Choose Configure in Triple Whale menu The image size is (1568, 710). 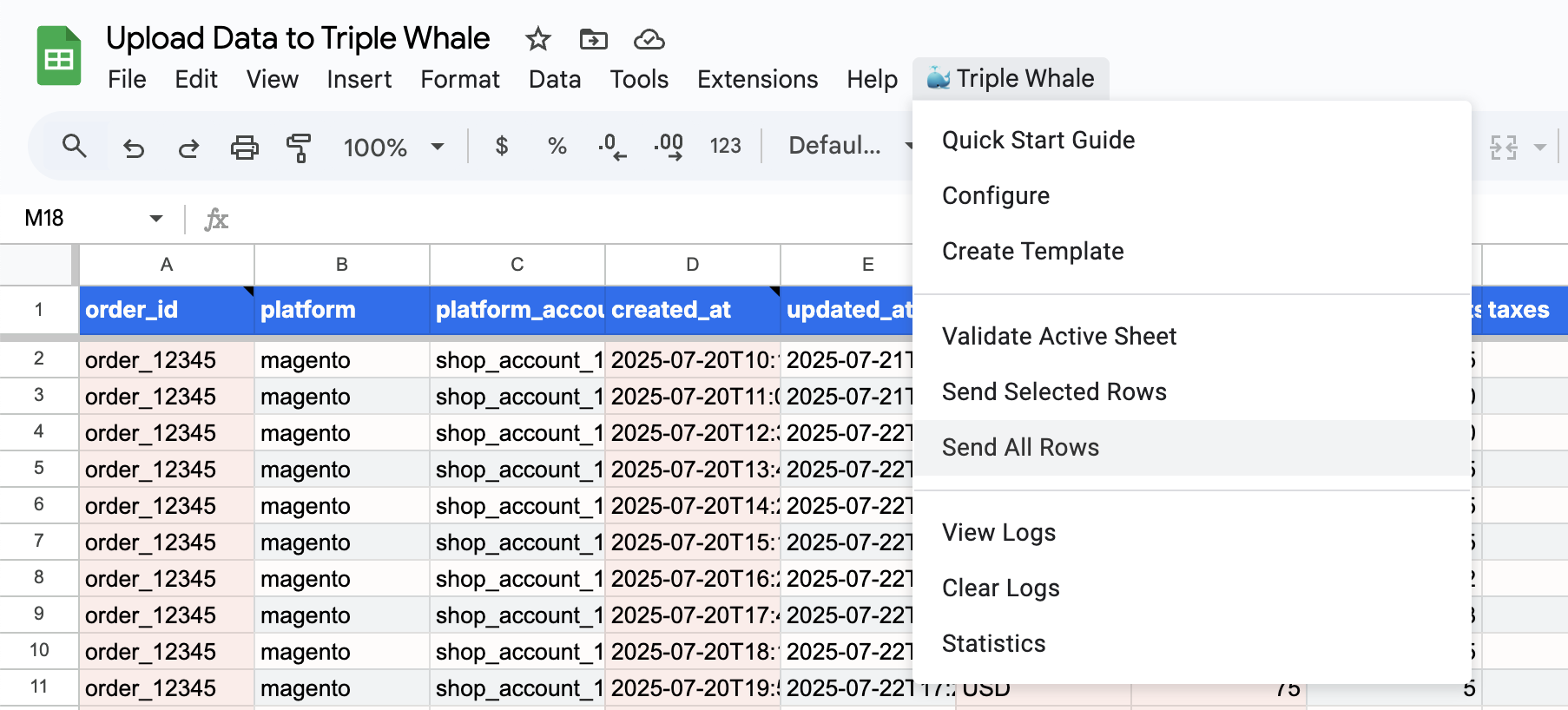click(1192, 196)
